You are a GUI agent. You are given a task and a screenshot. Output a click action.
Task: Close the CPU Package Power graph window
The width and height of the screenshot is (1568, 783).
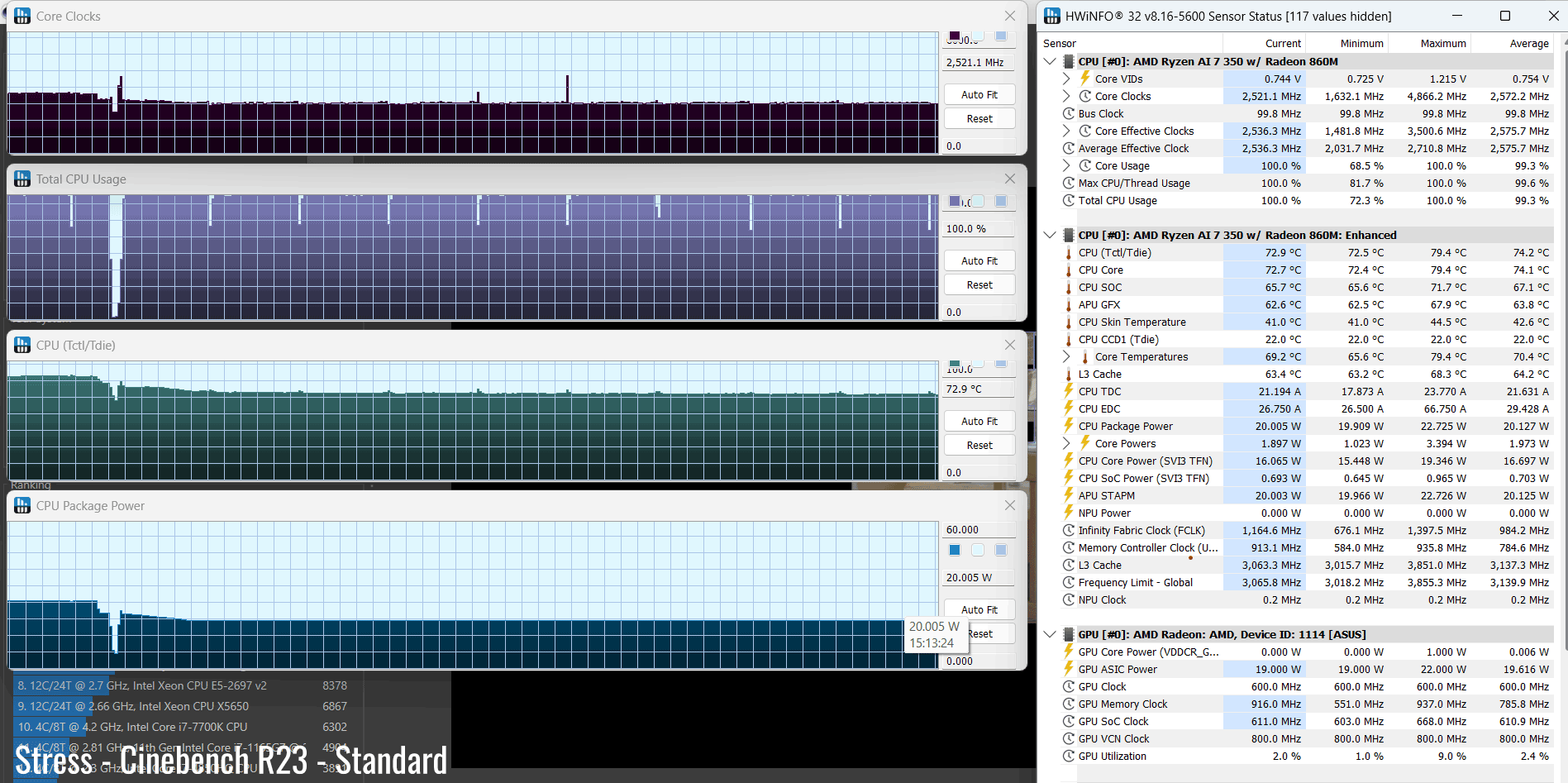pos(1010,505)
